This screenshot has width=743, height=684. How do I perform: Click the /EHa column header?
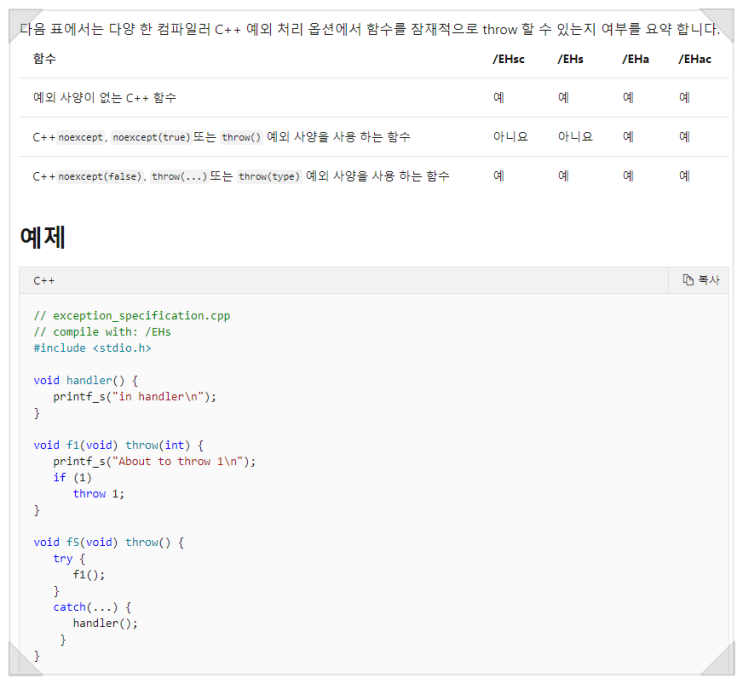click(x=636, y=59)
